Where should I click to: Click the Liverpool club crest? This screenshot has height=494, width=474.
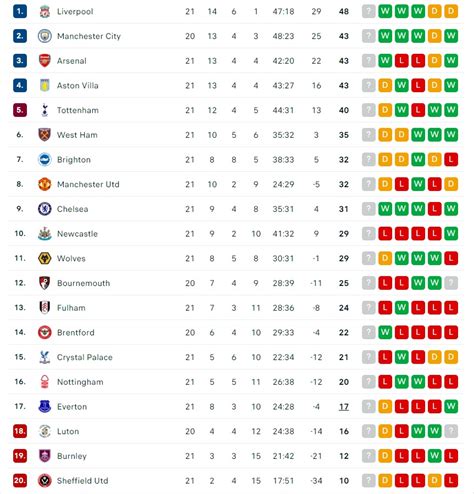45,11
